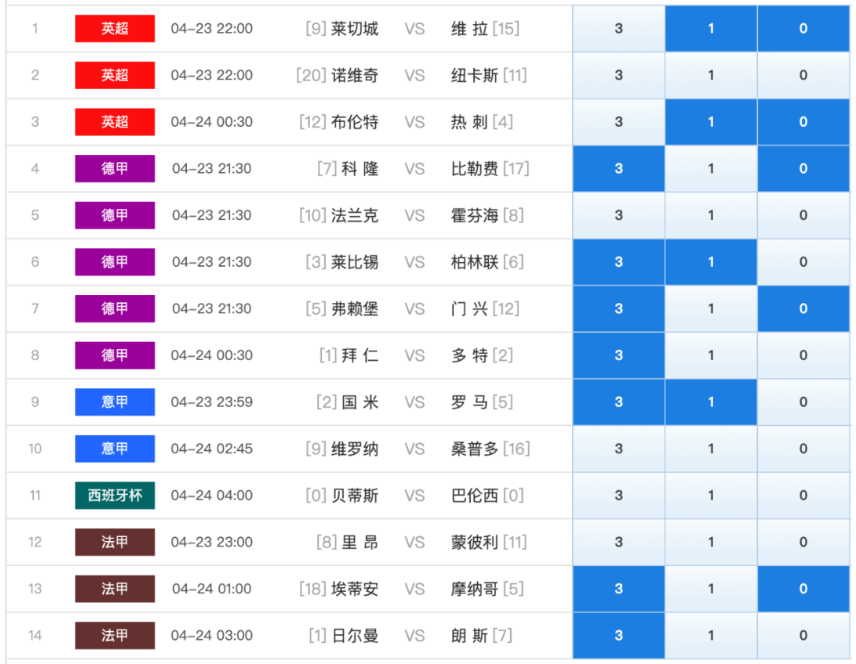Select the 1 option for 科隆 vs 比勒费
This screenshot has width=856, height=664.
711,169
